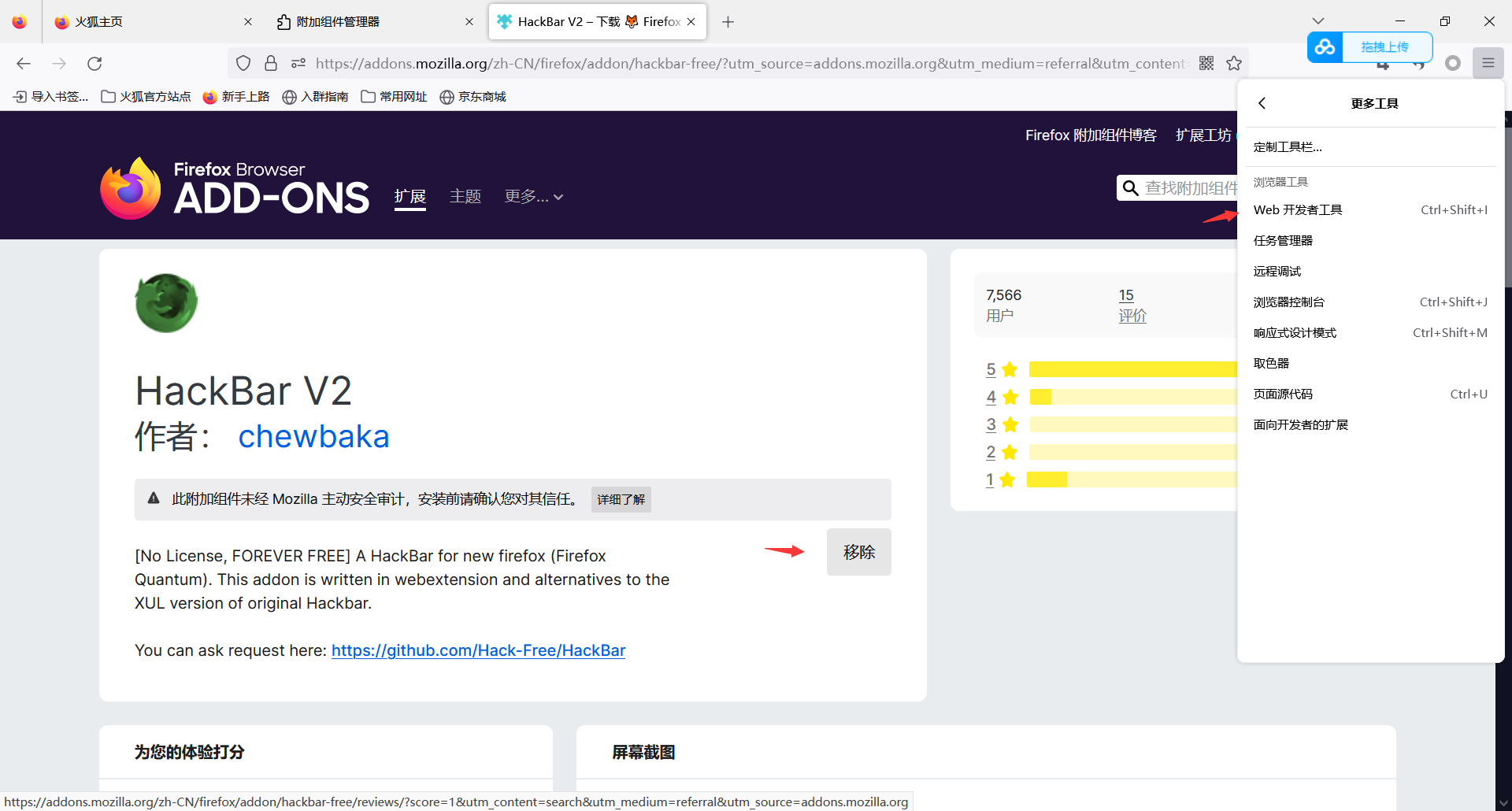
Task: Open the 扩展工坊 link
Action: (x=1203, y=135)
